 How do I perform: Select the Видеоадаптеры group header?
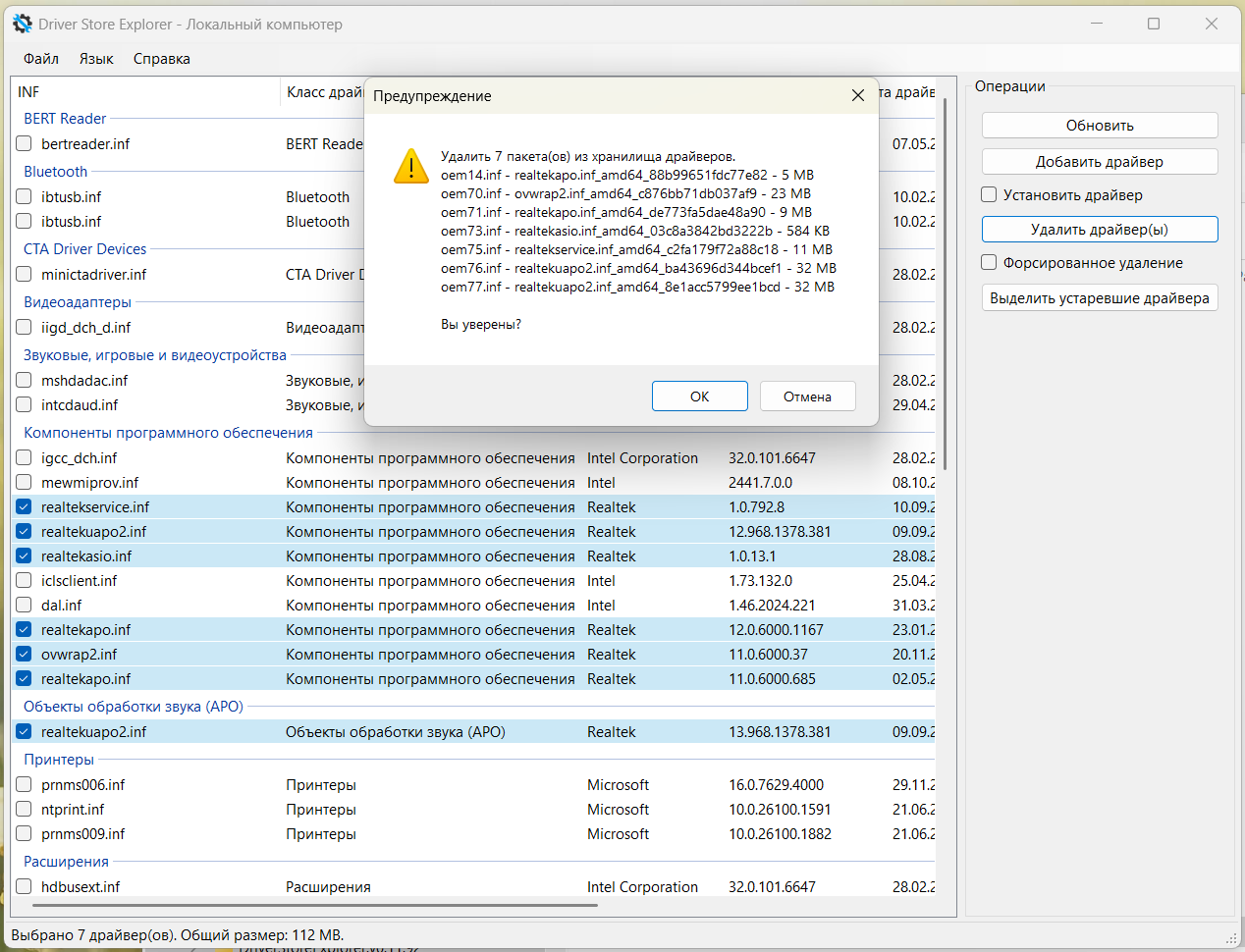[x=78, y=302]
